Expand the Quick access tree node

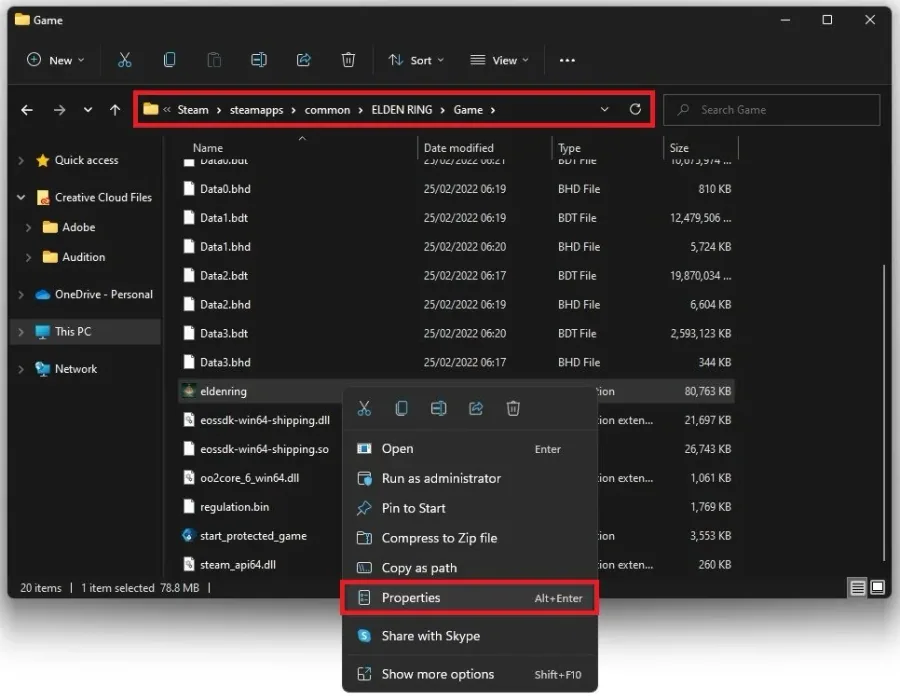pos(21,160)
